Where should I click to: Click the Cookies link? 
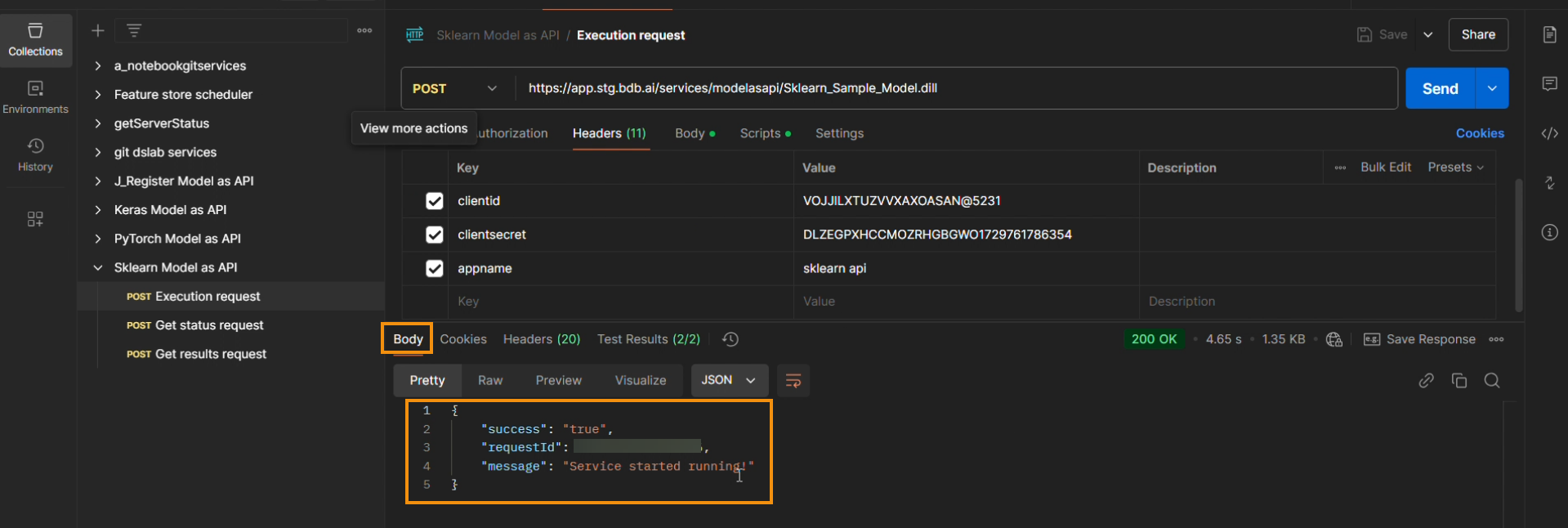[1479, 133]
